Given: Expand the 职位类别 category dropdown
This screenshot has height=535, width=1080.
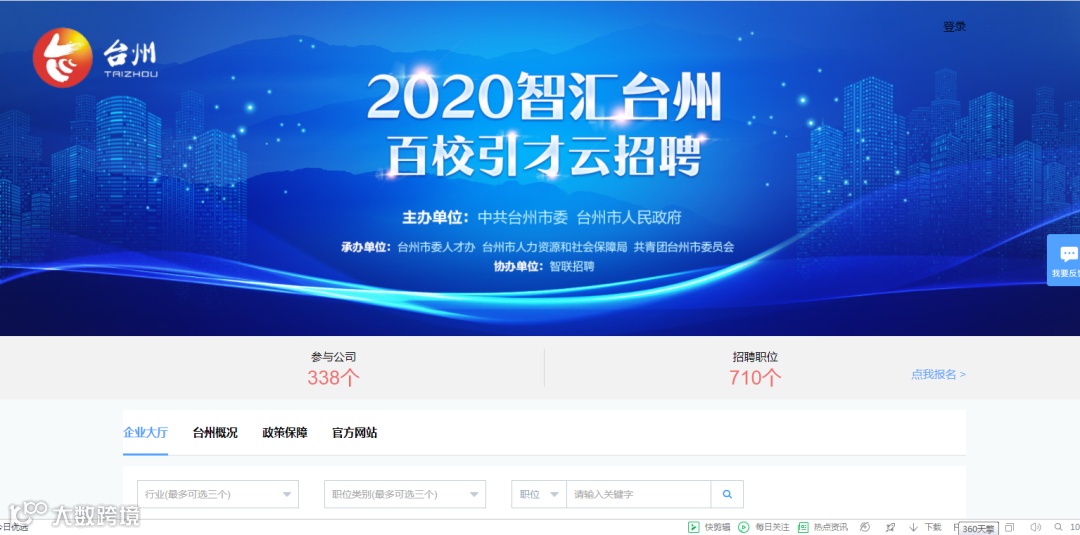Looking at the screenshot, I should tap(405, 494).
